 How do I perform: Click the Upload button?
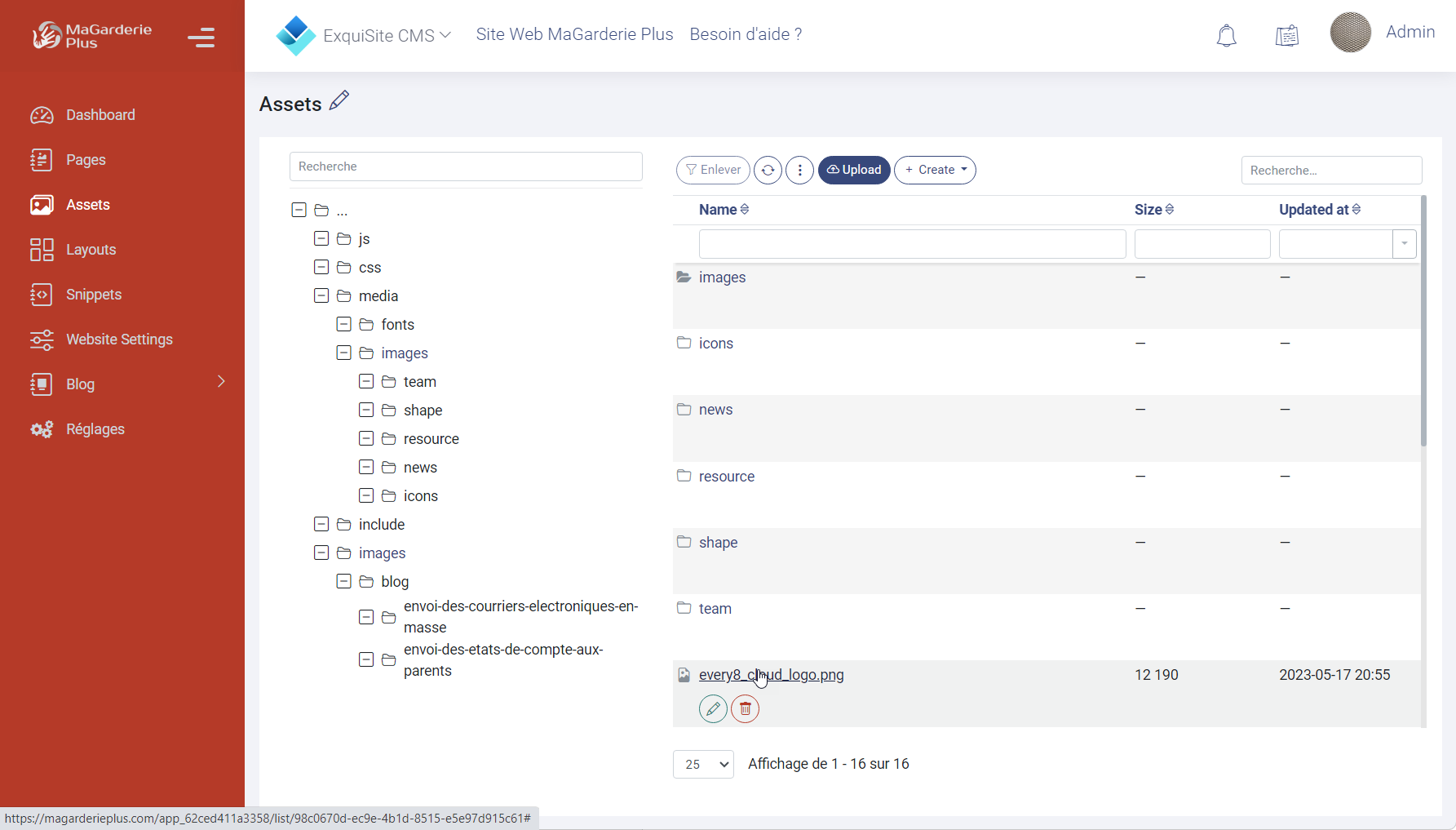pos(854,170)
